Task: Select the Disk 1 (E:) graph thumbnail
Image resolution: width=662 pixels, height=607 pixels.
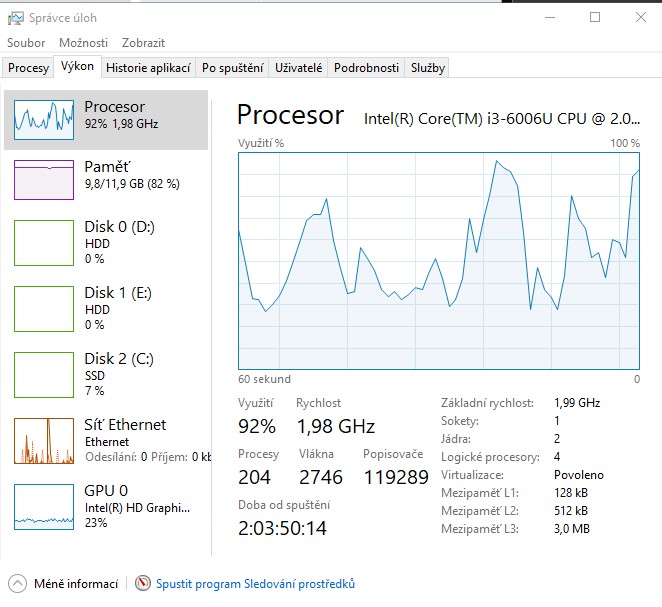Action: click(44, 309)
